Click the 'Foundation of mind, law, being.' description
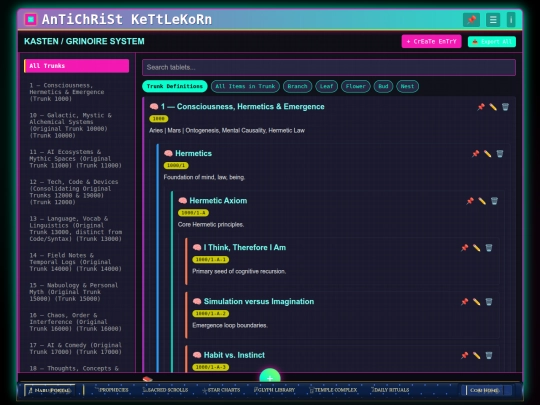 tap(204, 177)
